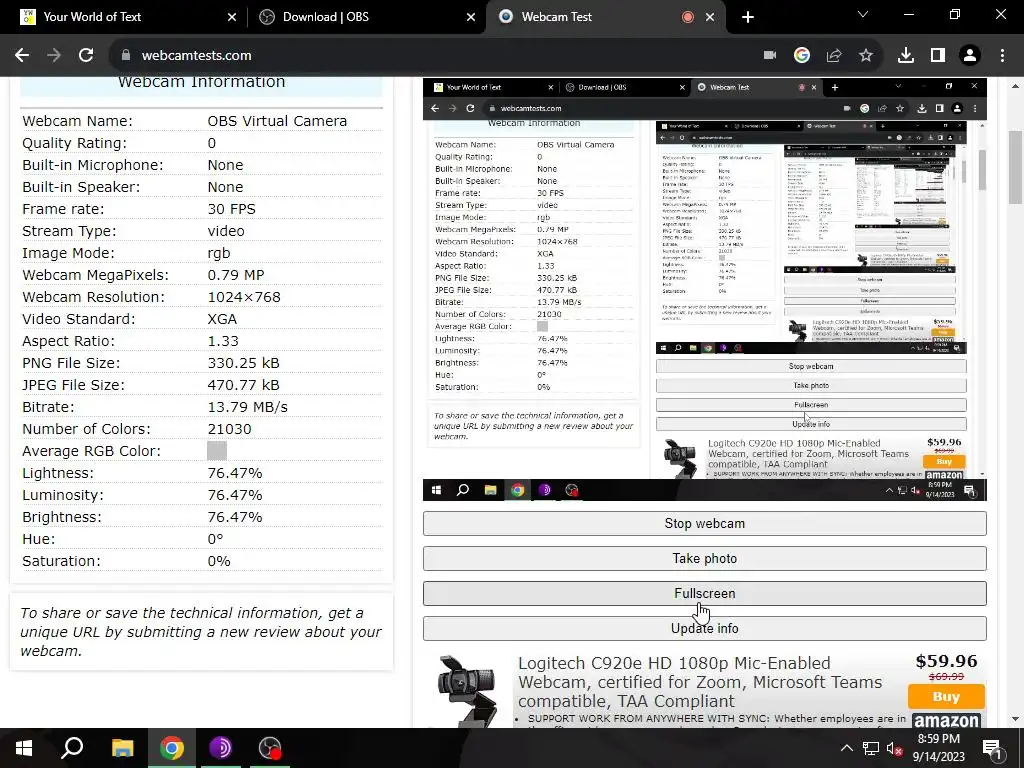Screen dimensions: 1024x768
Task: Open Windows taskbar search
Action: [x=72, y=748]
